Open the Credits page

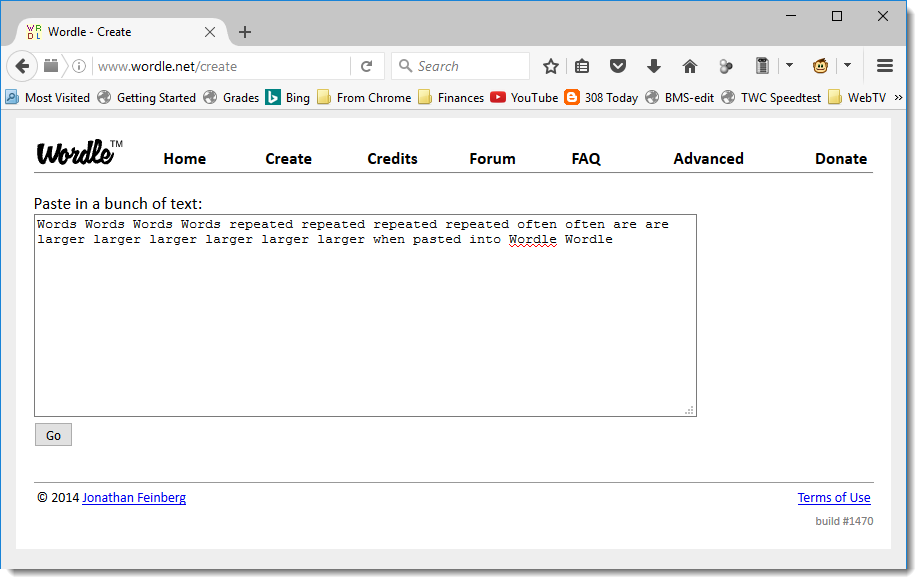click(392, 159)
